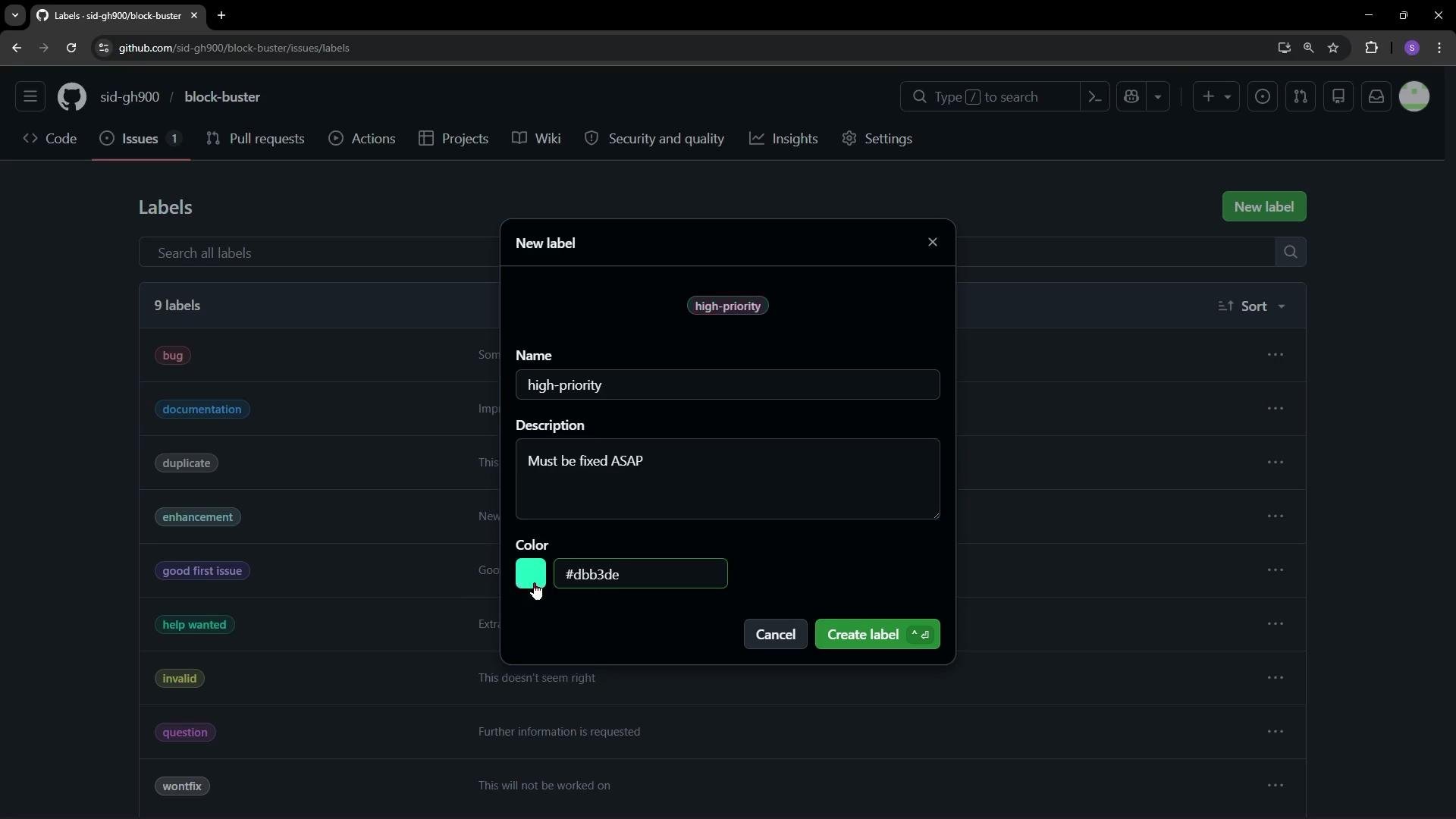The image size is (1456, 819).
Task: Edit the label Name field
Action: 728,385
